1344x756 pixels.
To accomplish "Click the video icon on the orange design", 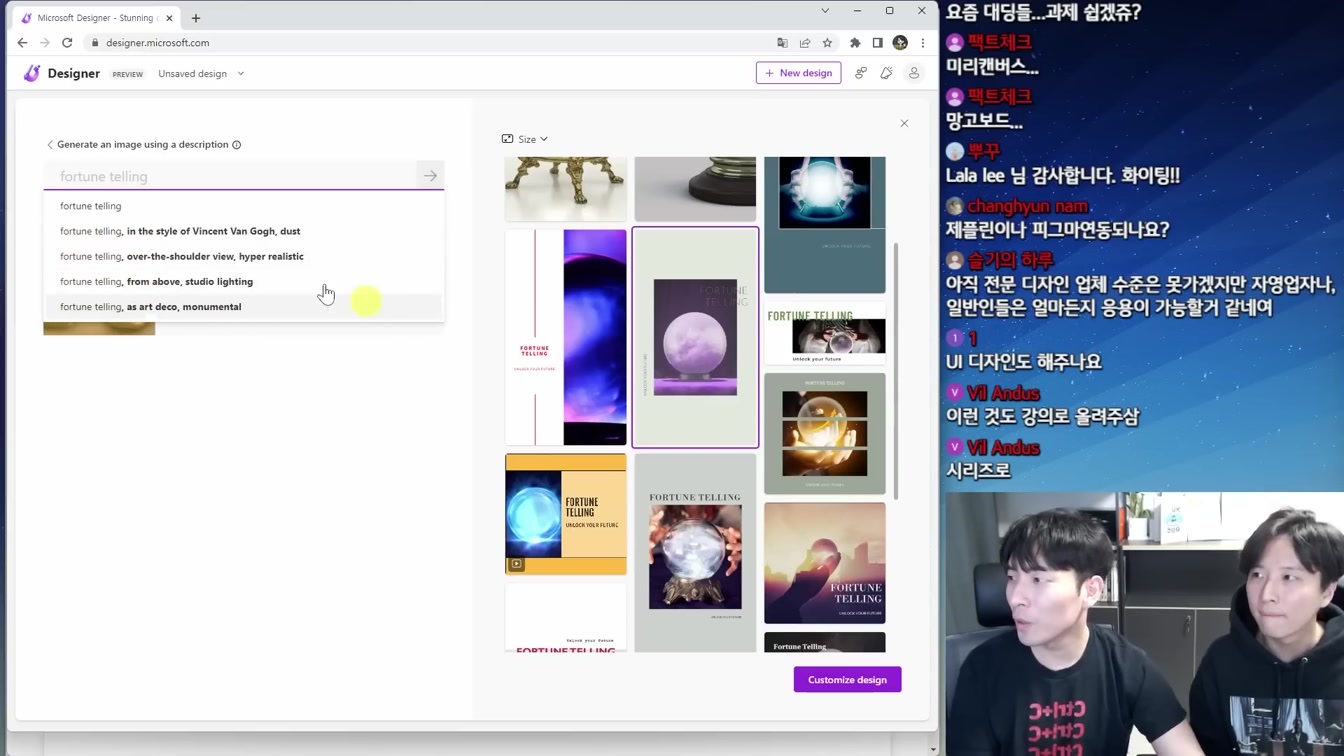I will click(516, 564).
